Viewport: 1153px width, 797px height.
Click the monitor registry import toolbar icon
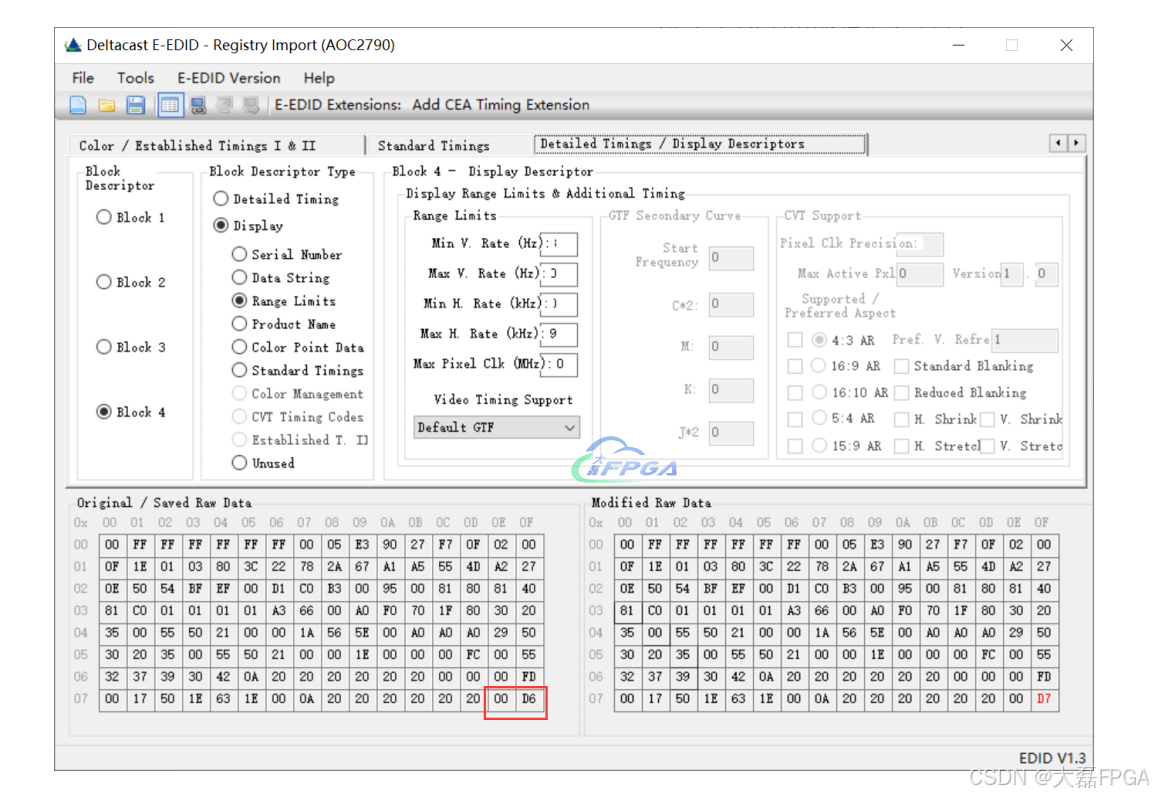coord(198,105)
